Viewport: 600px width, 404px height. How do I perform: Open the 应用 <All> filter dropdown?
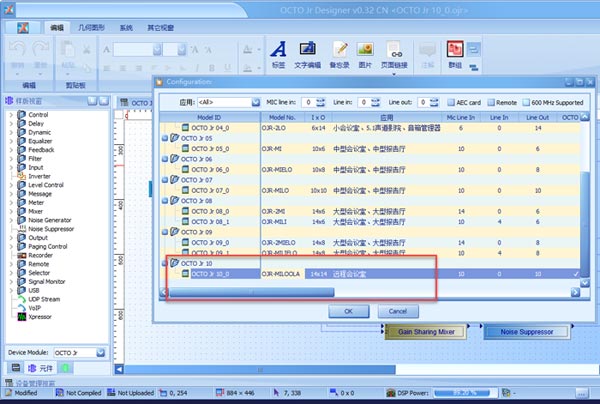(229, 102)
